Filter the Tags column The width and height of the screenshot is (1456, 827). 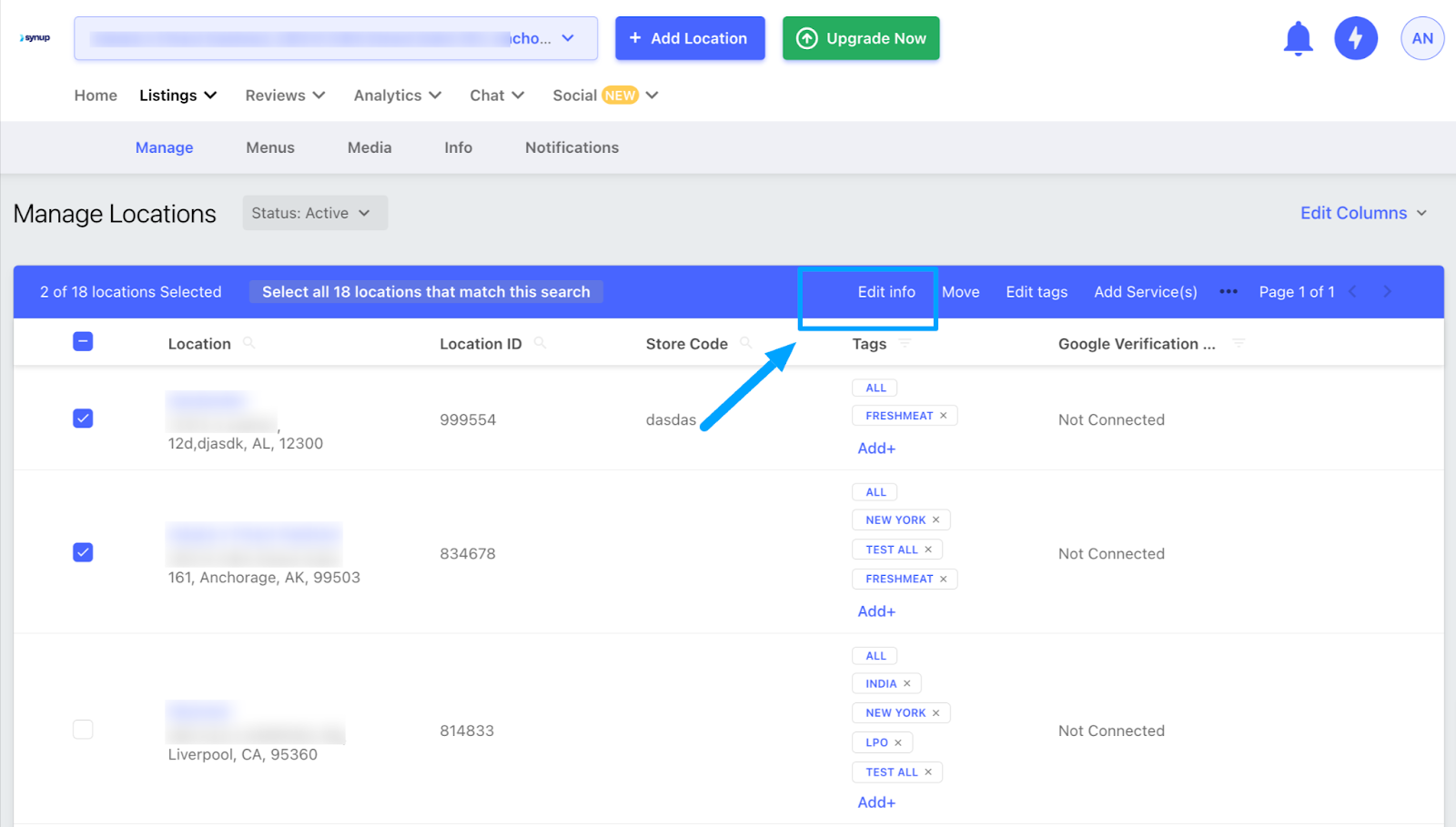pyautogui.click(x=905, y=343)
